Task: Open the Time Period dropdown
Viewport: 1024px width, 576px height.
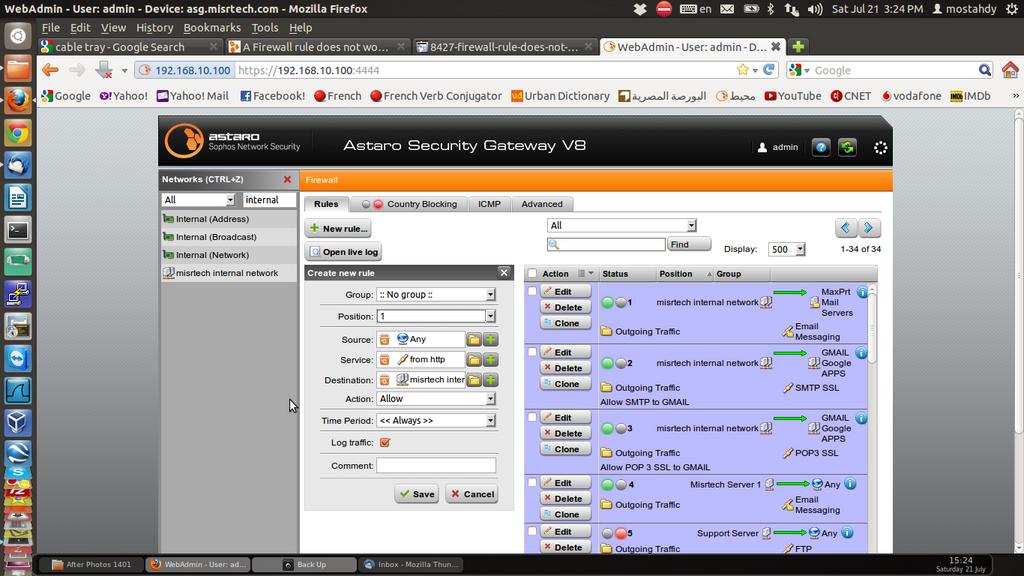Action: pyautogui.click(x=436, y=421)
